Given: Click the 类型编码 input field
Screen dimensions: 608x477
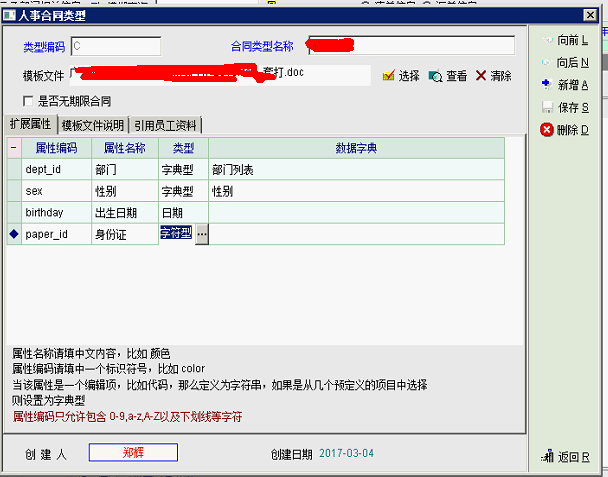Looking at the screenshot, I should click(x=115, y=46).
